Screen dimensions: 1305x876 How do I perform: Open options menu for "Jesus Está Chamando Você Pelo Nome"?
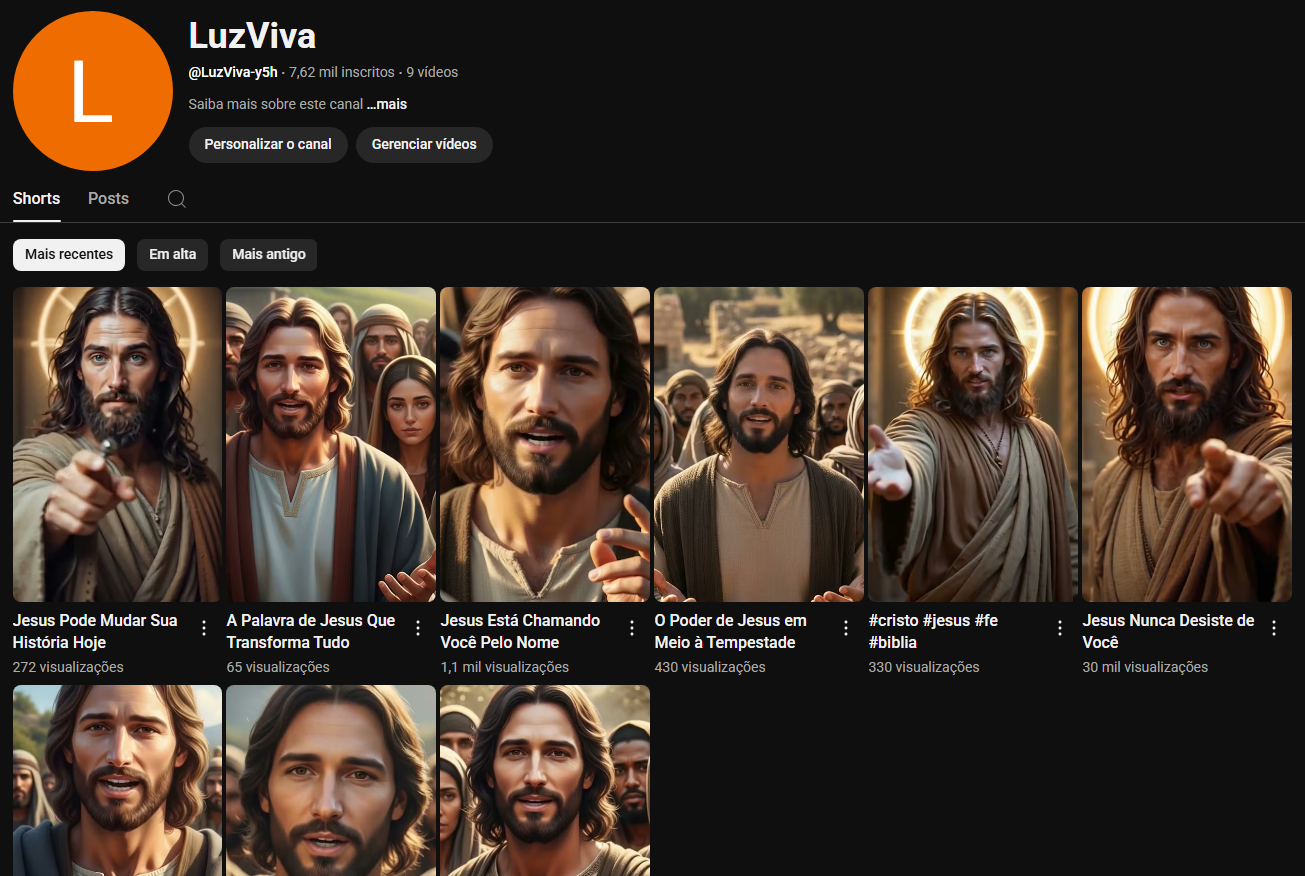click(x=632, y=628)
